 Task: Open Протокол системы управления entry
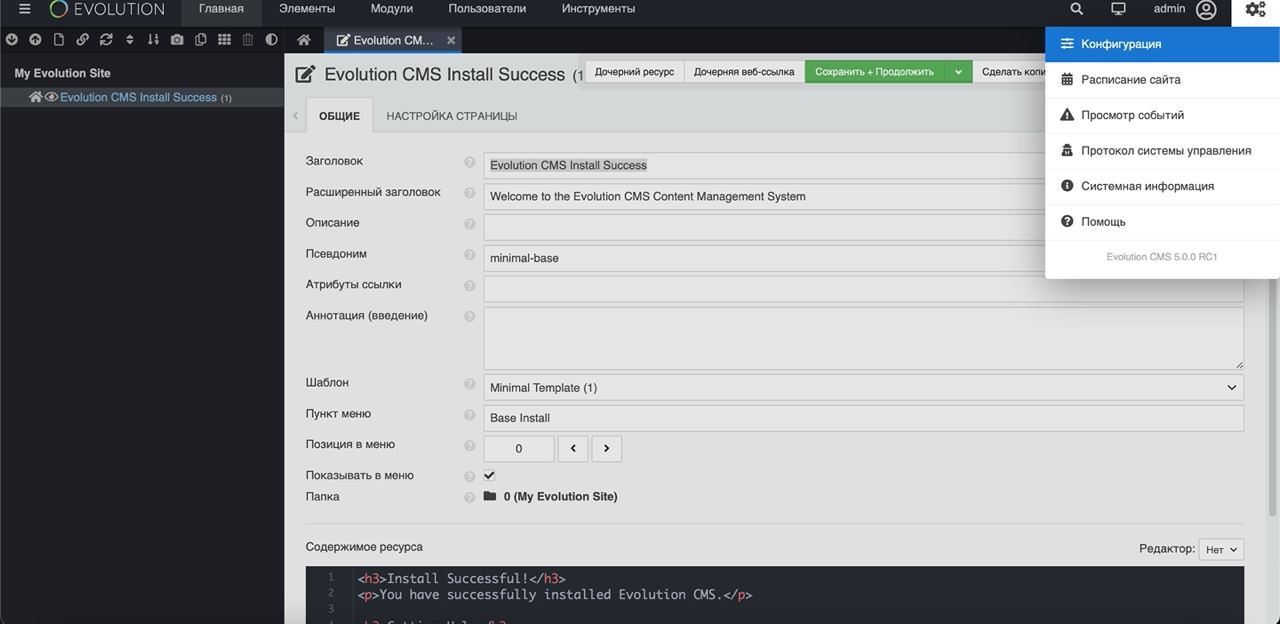(x=1162, y=150)
